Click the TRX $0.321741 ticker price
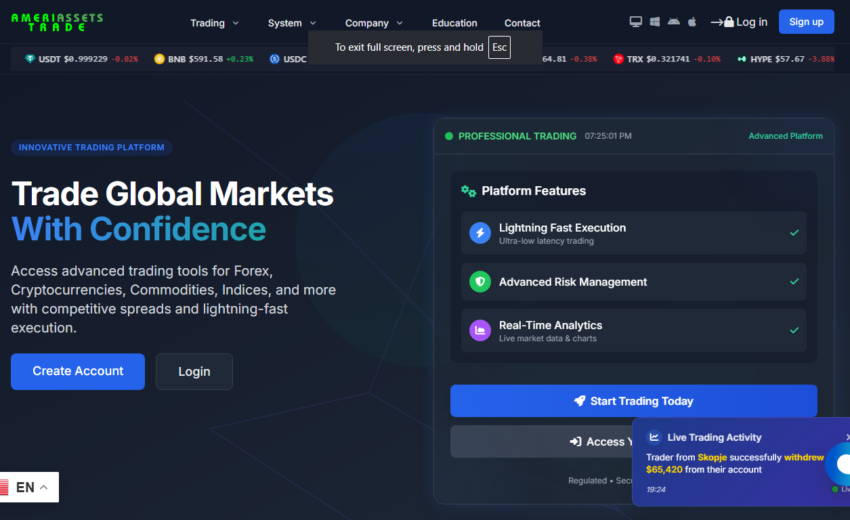The width and height of the screenshot is (850, 520). click(668, 59)
